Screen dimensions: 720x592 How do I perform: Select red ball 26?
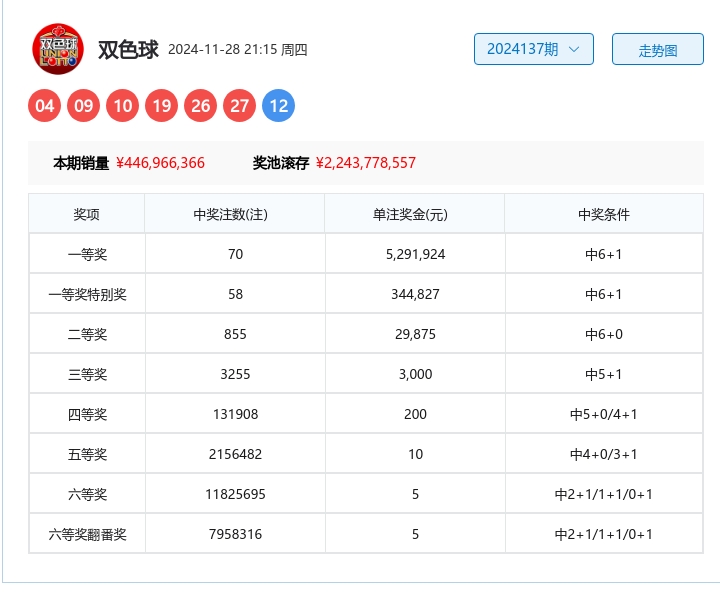click(201, 106)
